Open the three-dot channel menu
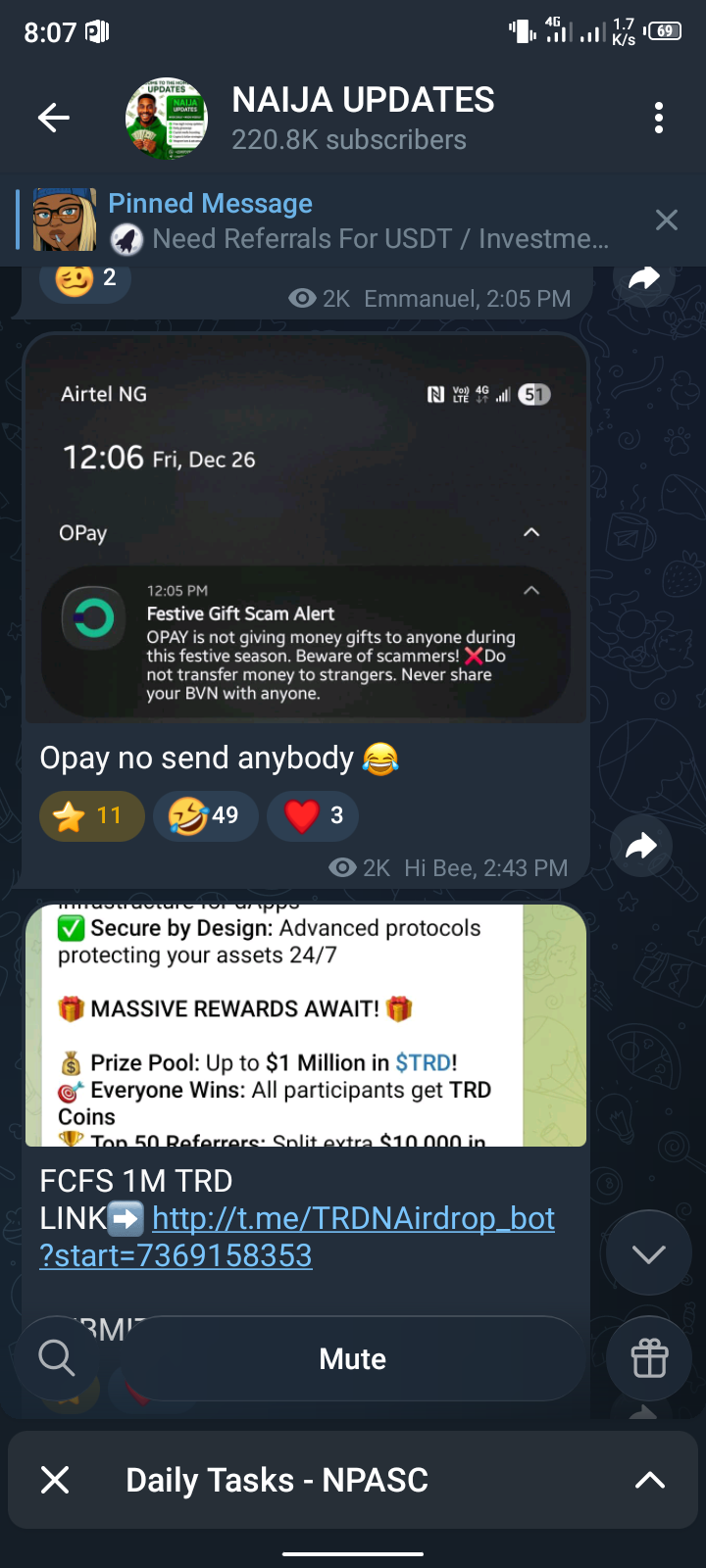706x1568 pixels. coord(659,118)
